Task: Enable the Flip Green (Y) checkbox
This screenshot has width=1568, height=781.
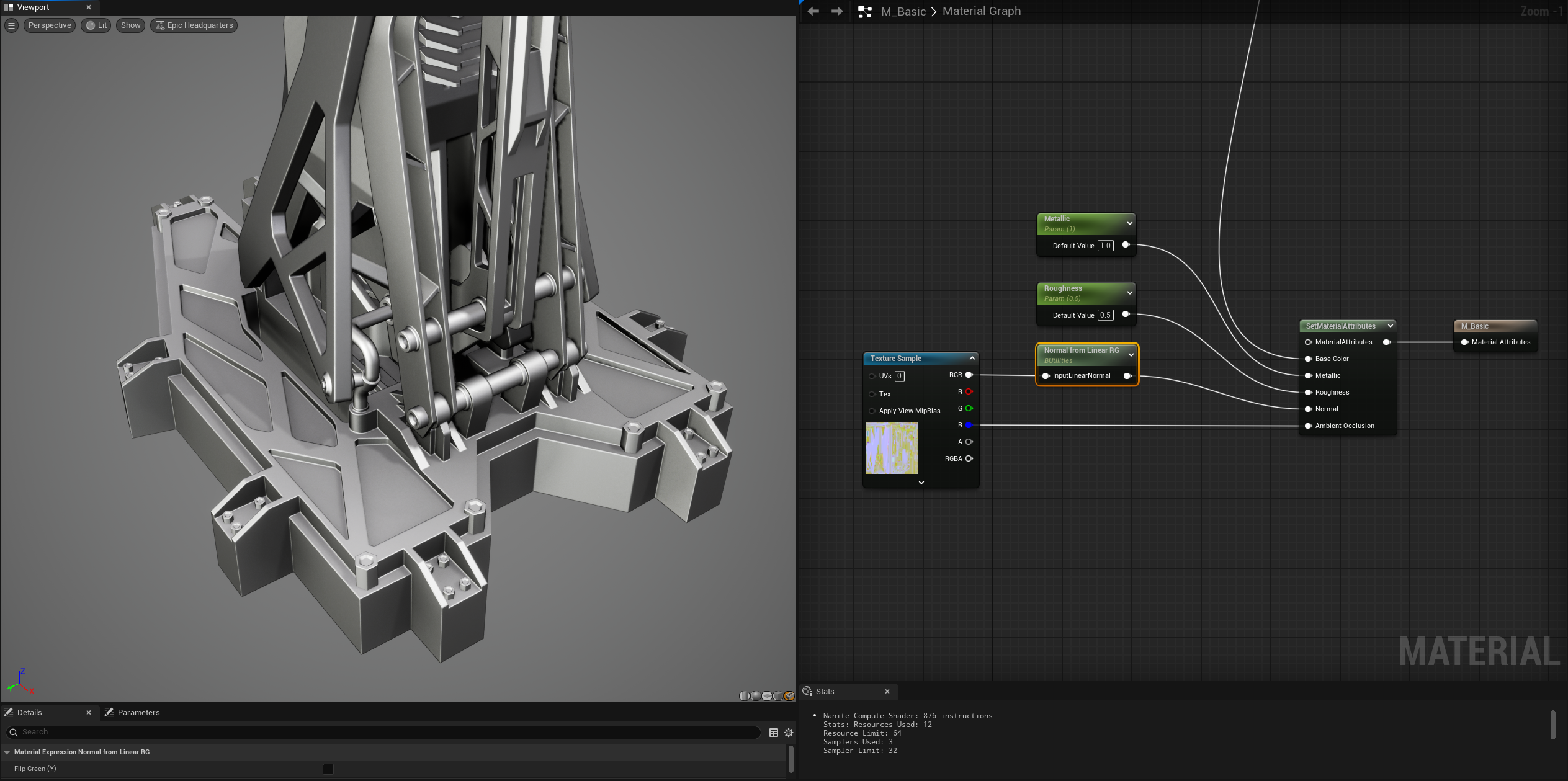Action: (x=328, y=769)
